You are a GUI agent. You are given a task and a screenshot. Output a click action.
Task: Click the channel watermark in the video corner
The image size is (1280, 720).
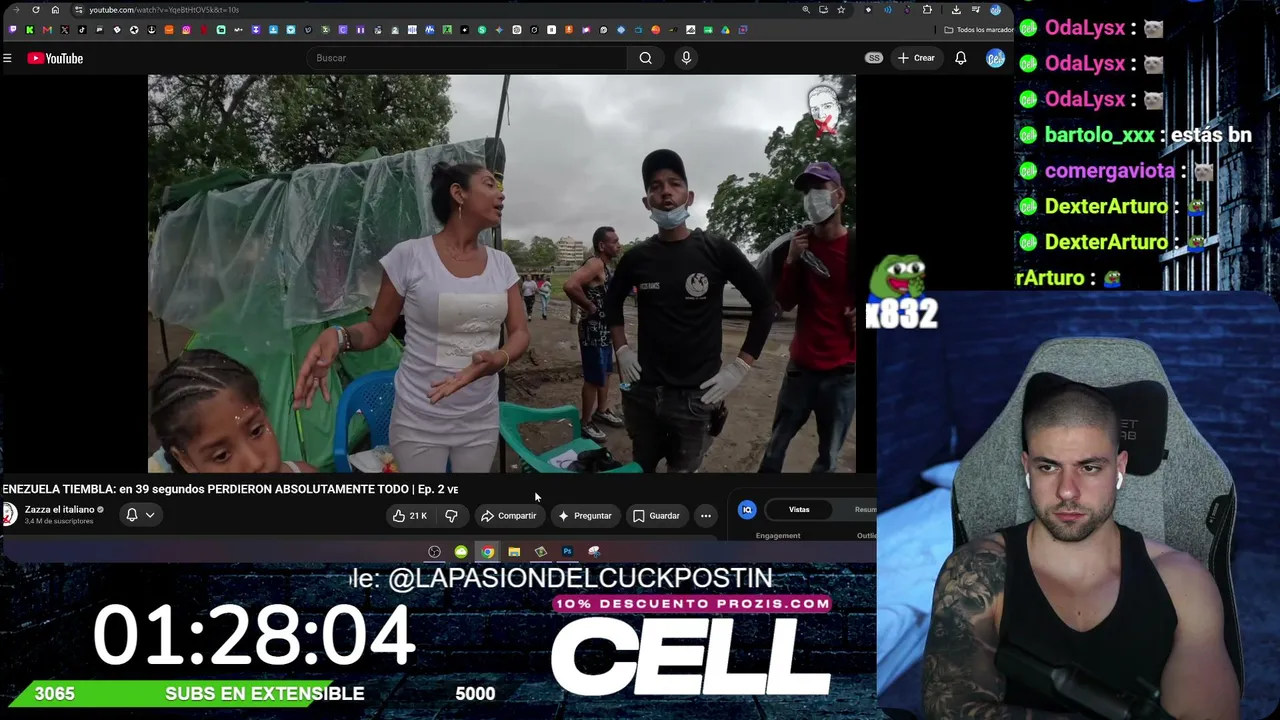coord(823,110)
